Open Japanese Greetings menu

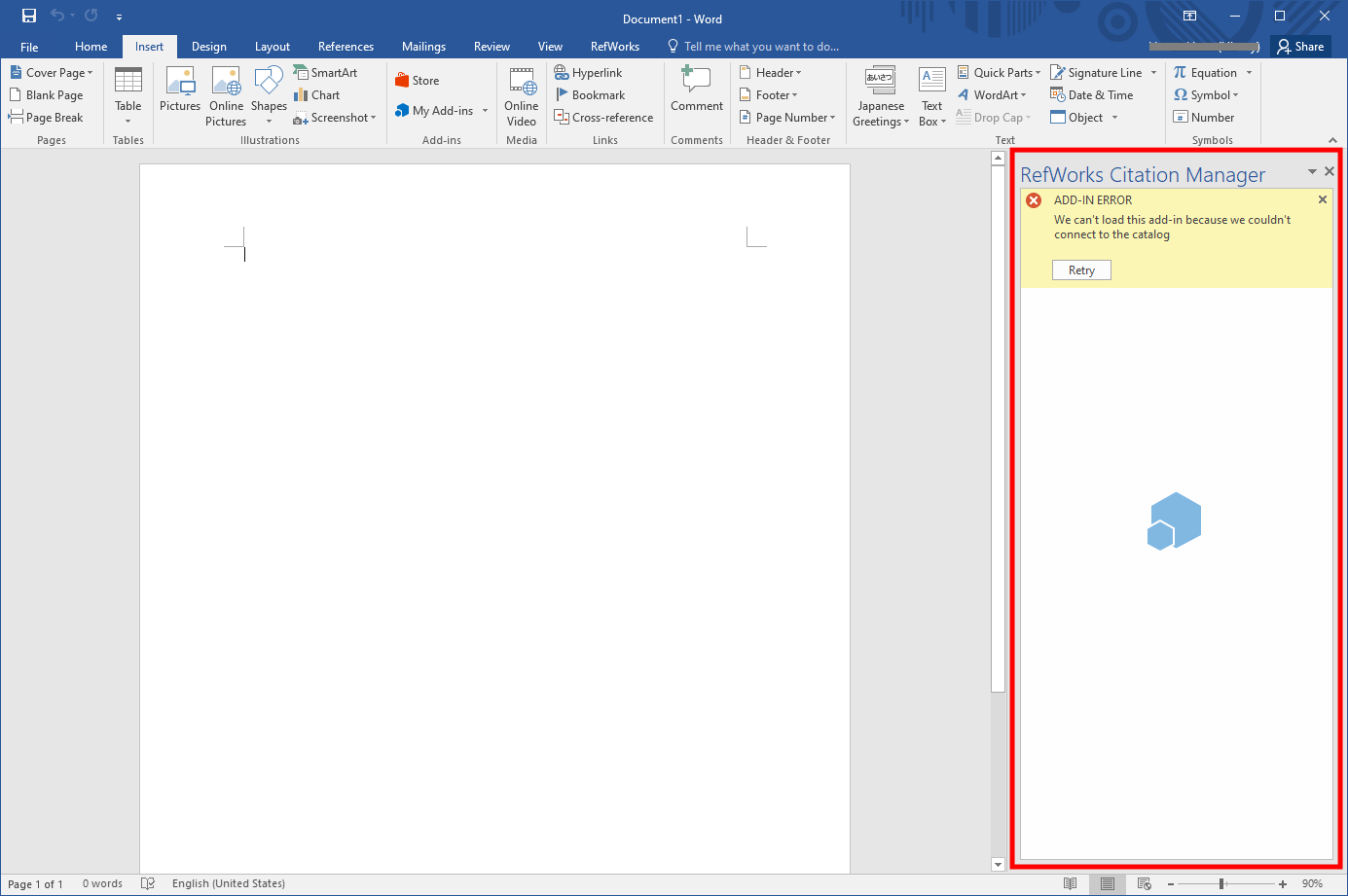[x=881, y=95]
